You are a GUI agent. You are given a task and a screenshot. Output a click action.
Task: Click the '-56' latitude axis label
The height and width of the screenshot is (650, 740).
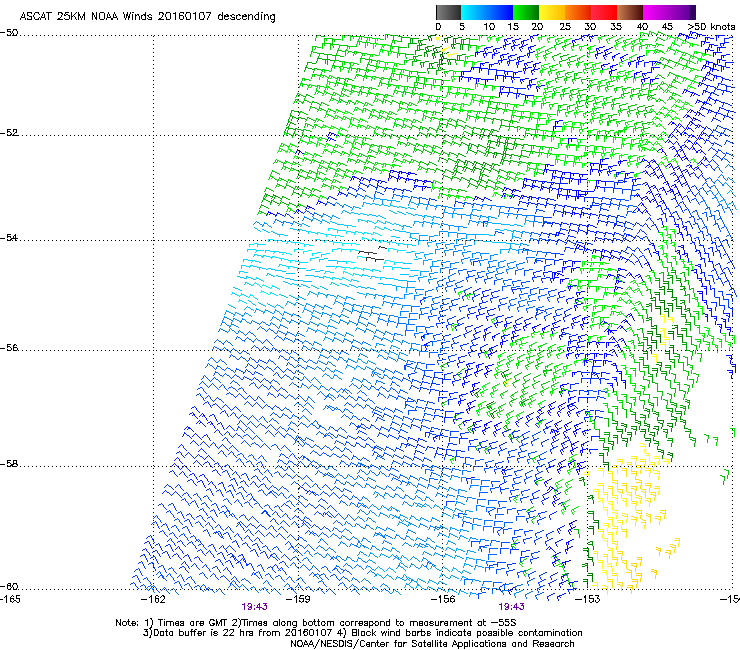point(9,348)
